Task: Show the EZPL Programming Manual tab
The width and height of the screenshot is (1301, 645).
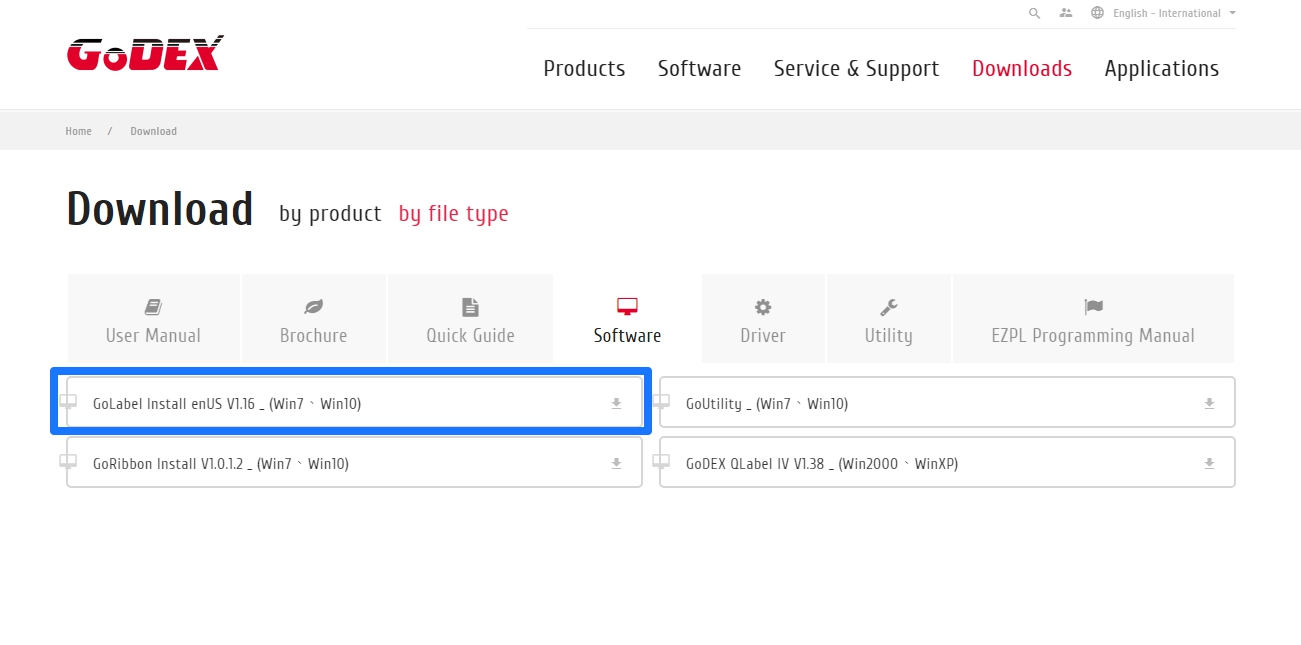Action: pyautogui.click(x=1093, y=320)
